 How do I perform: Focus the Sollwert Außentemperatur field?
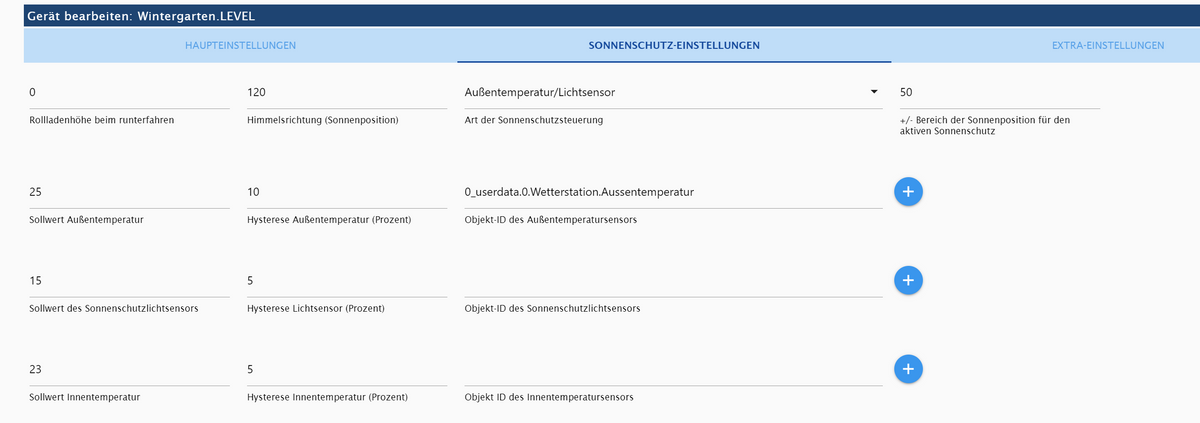coord(130,192)
